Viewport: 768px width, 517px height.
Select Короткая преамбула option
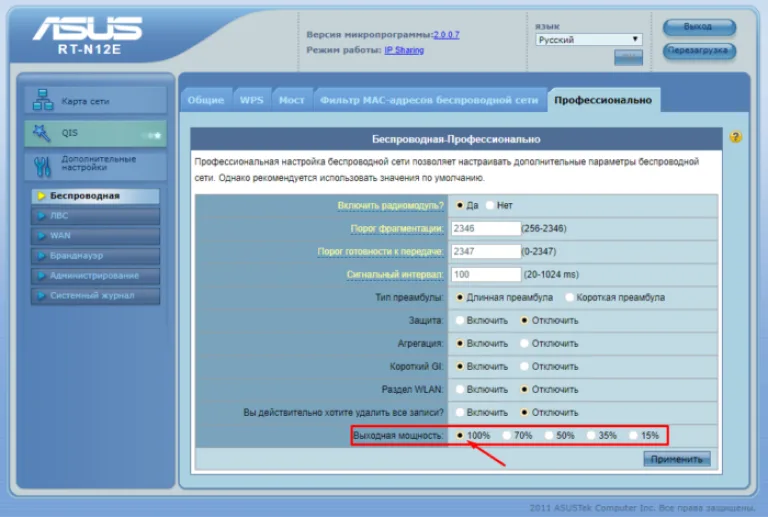569,298
